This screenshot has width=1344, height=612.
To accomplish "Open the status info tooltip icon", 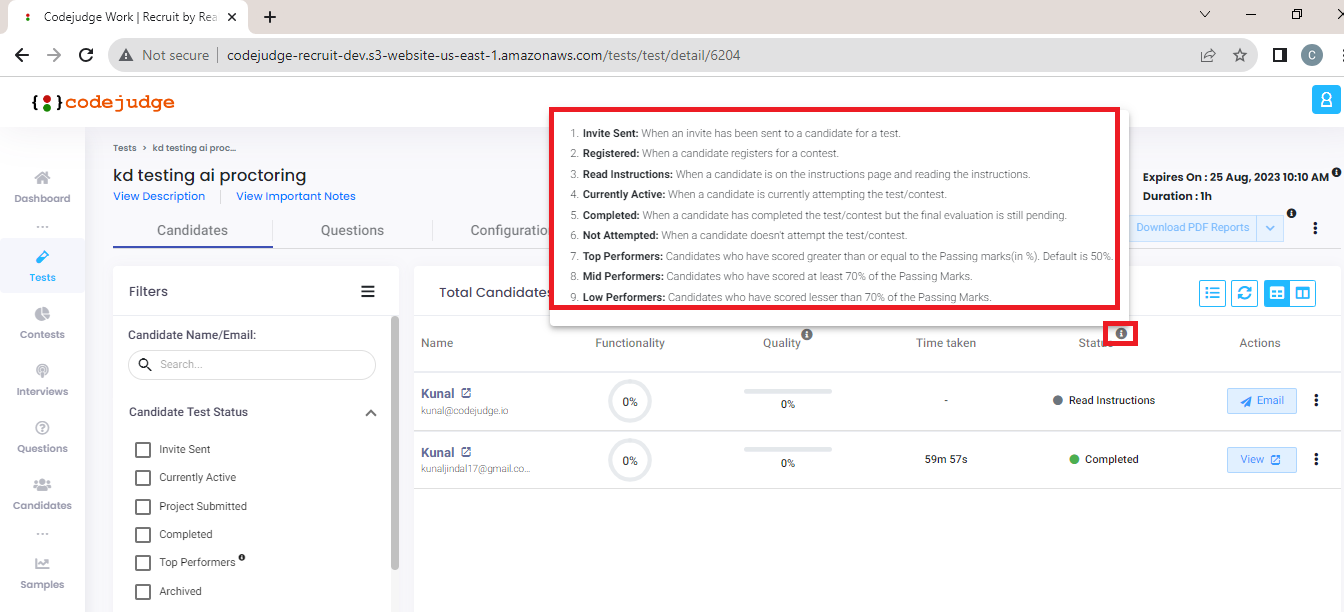I will pos(1120,333).
